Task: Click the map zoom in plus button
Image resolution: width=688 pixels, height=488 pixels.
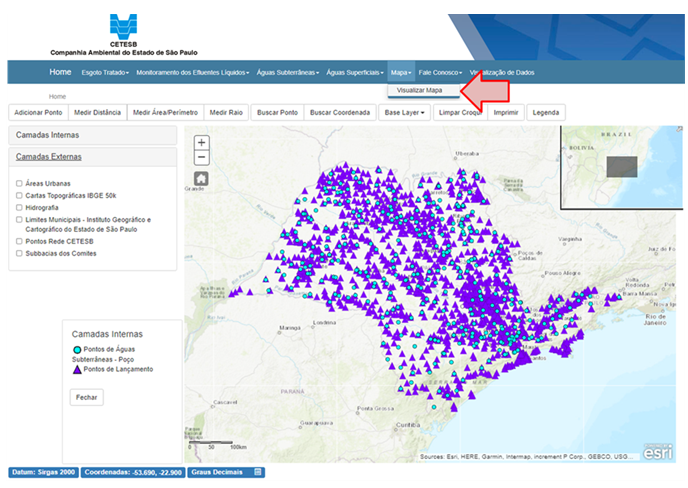Action: (201, 143)
